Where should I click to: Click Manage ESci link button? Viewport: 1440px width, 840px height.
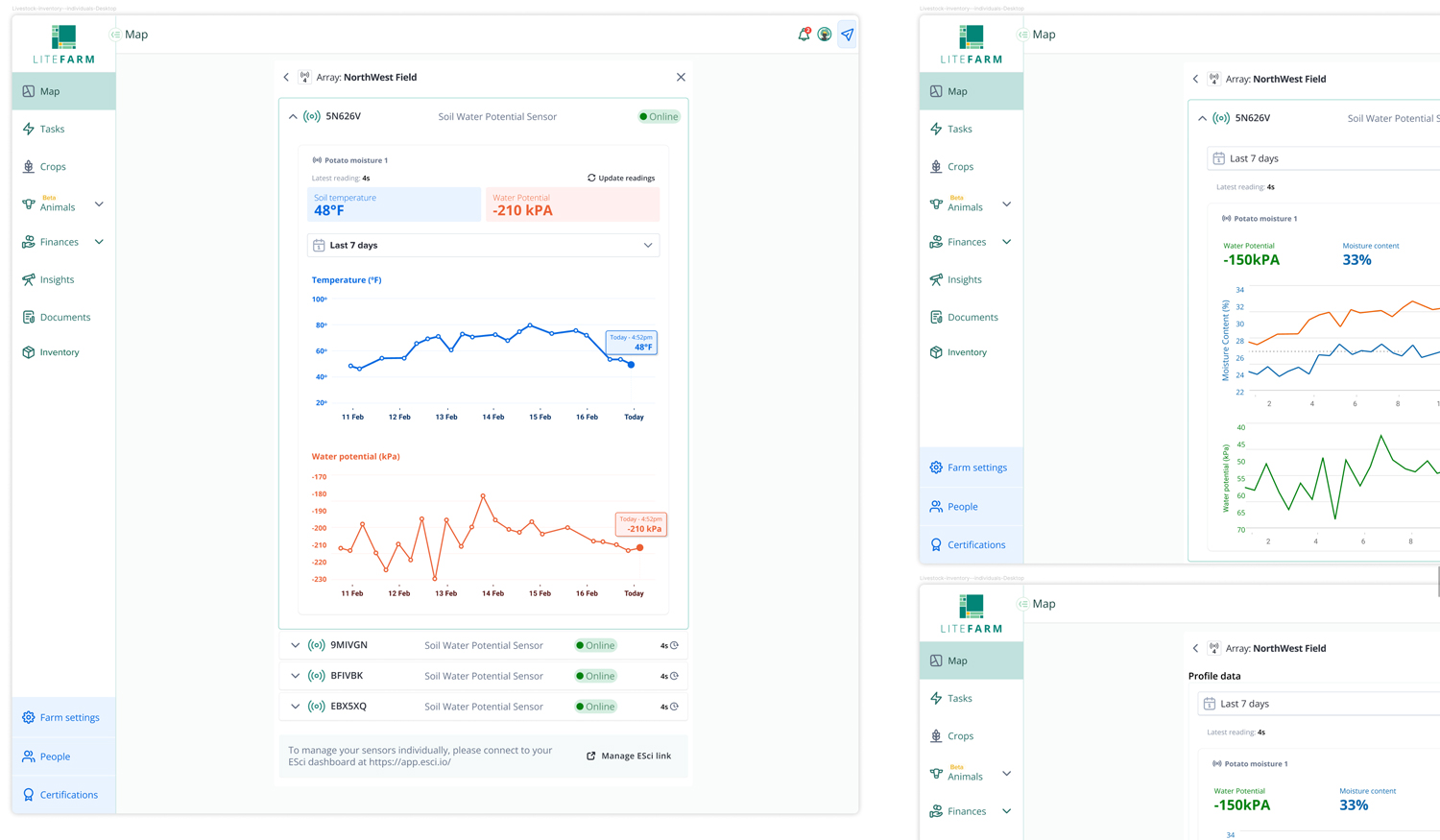point(629,756)
